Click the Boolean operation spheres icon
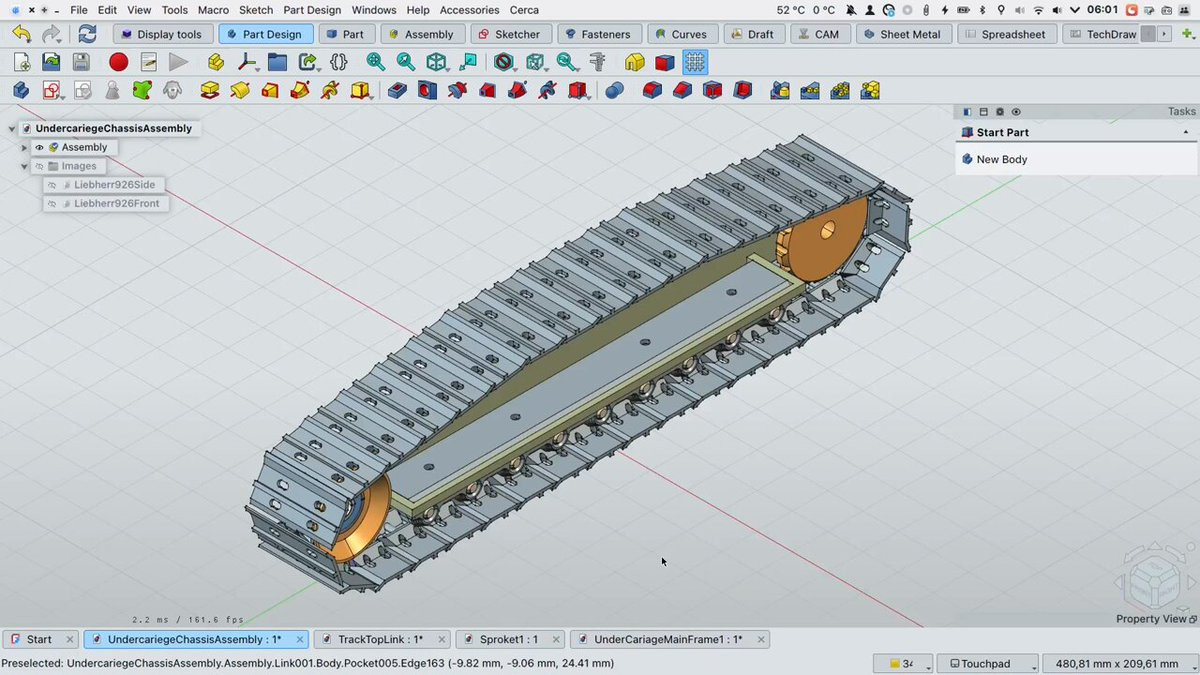Viewport: 1200px width, 675px height. coord(614,90)
